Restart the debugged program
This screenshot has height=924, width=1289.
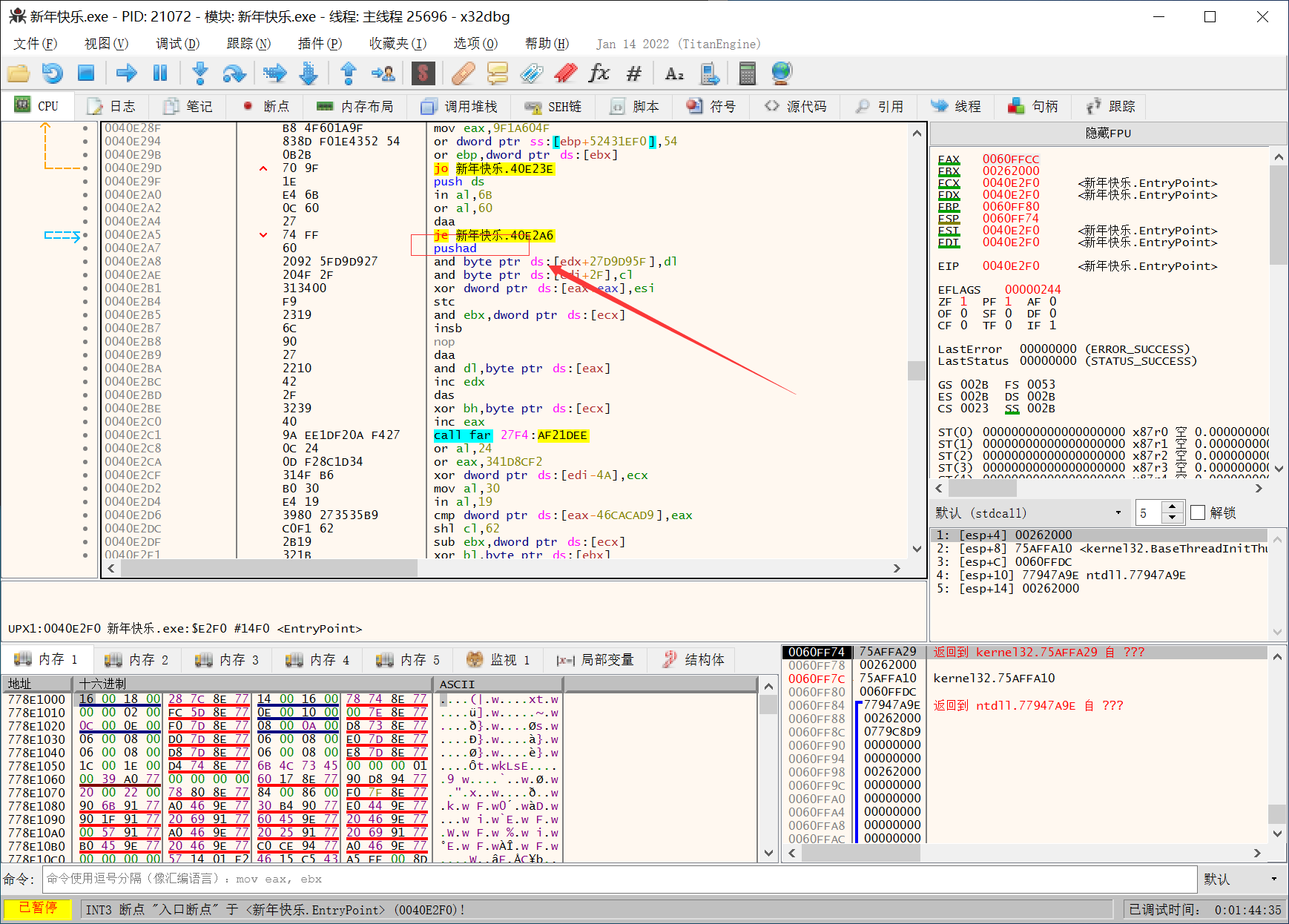coord(52,73)
